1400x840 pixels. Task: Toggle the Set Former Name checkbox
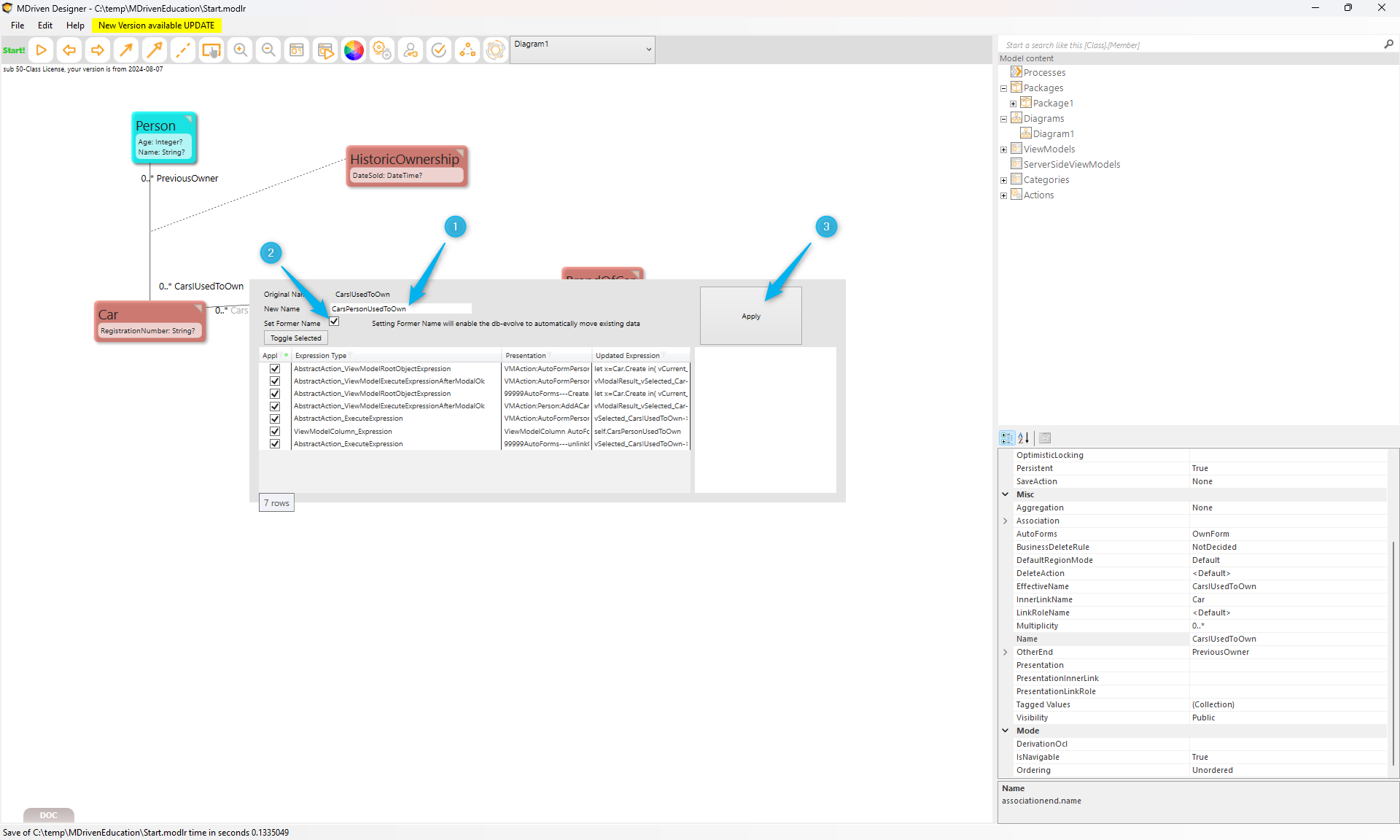[334, 322]
